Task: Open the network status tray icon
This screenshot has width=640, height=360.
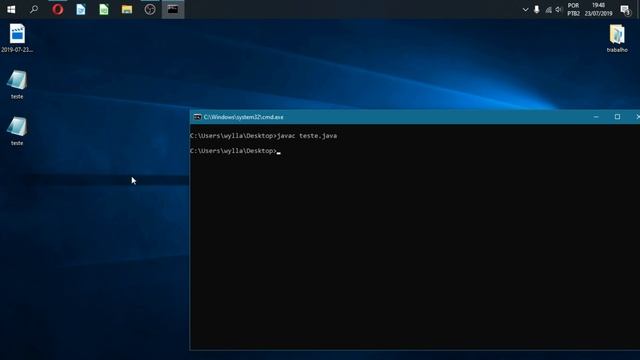Action: click(x=548, y=9)
